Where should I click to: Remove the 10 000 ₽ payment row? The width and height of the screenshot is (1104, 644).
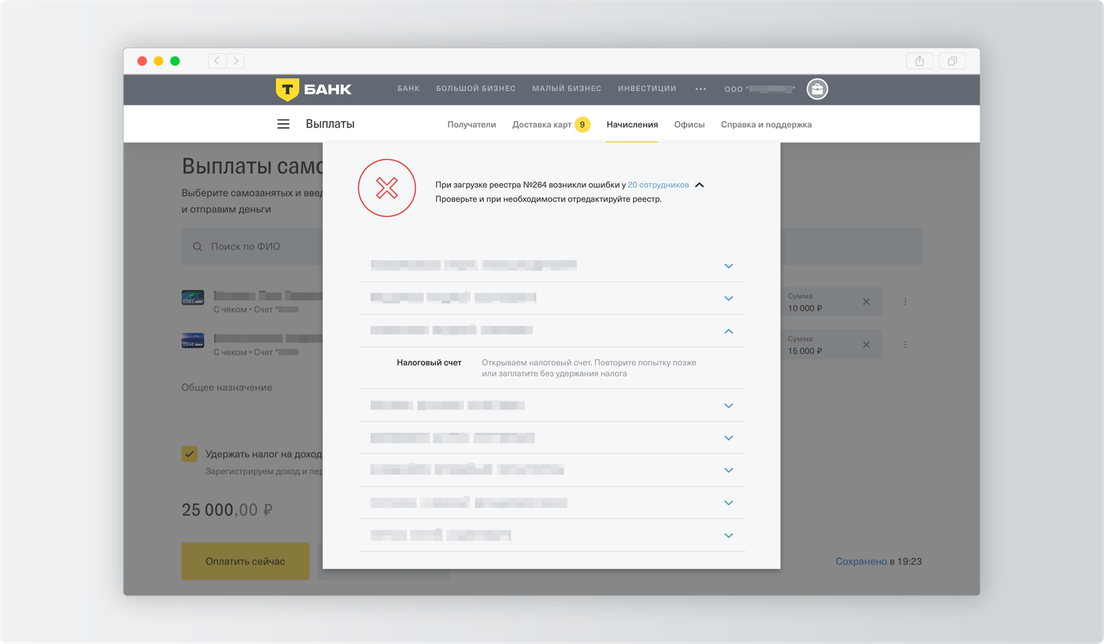866,302
